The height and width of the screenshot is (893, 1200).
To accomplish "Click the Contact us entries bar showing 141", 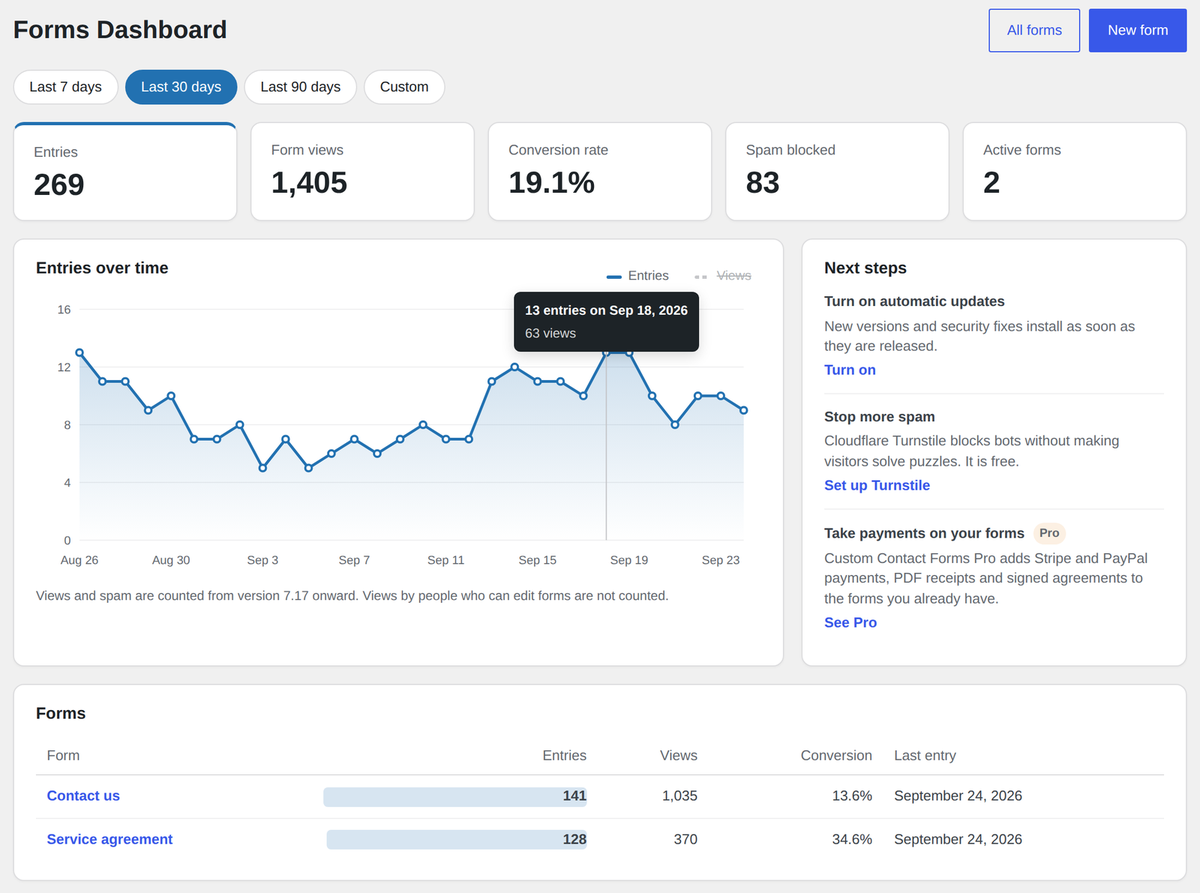I will point(455,796).
